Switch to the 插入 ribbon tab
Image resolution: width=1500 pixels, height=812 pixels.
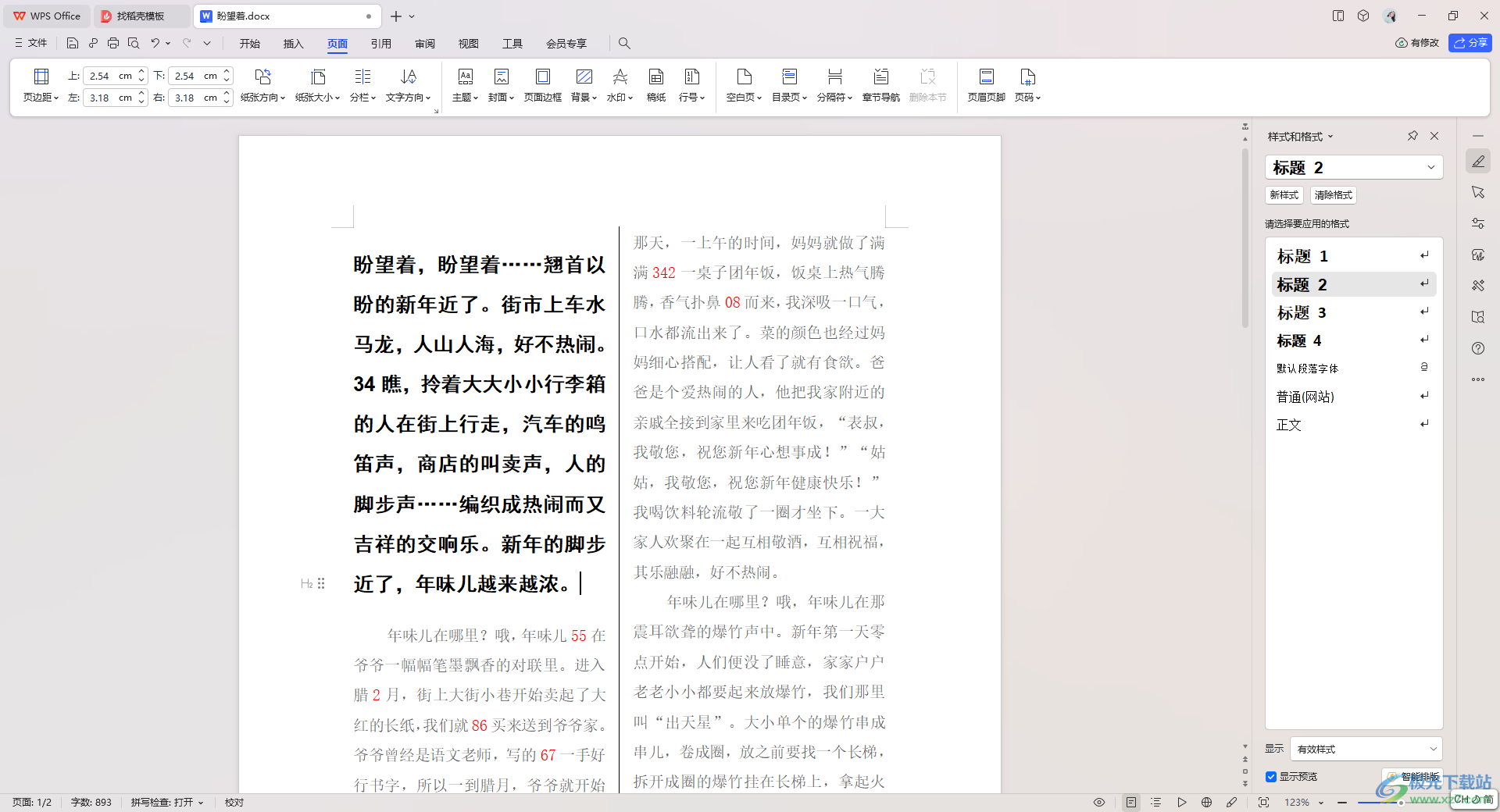coord(294,44)
